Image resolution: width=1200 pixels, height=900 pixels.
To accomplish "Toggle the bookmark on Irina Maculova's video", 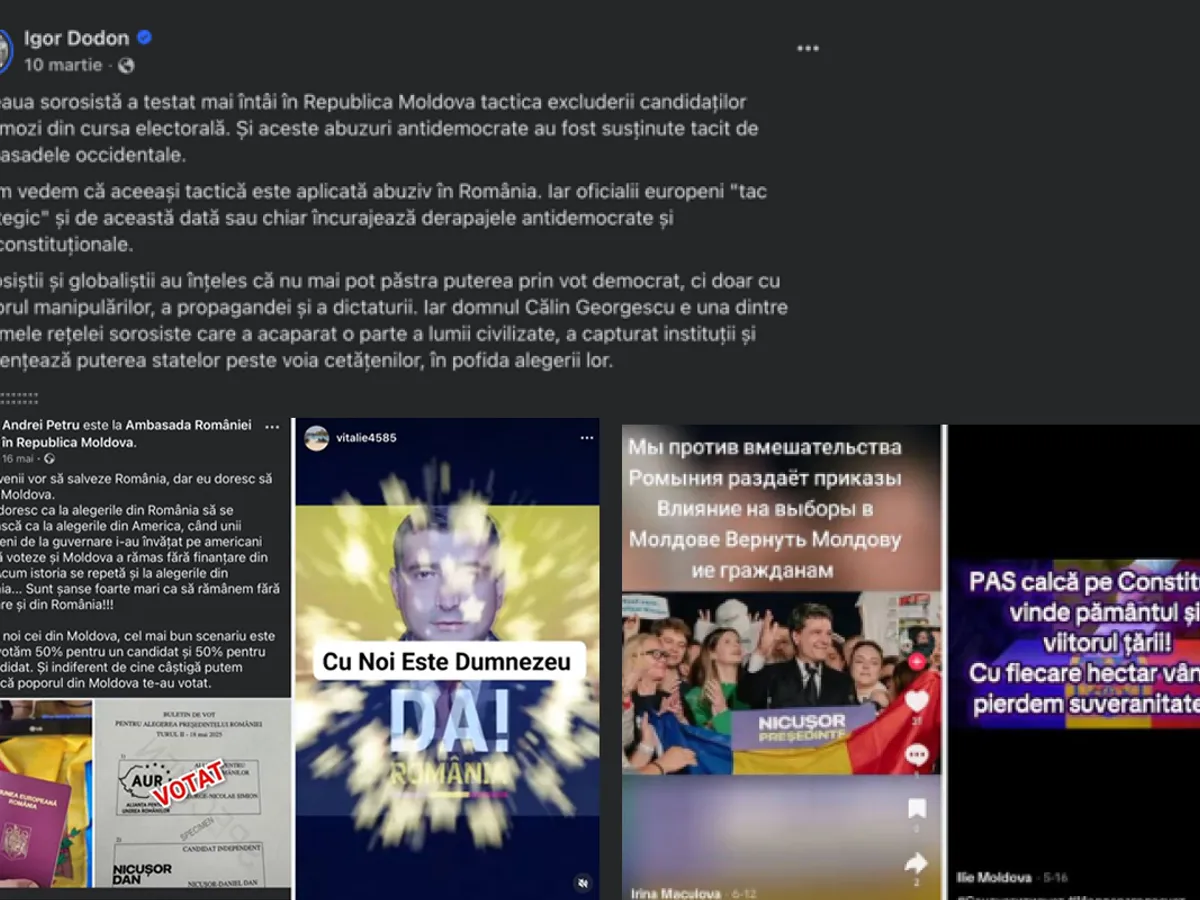I will (x=917, y=809).
